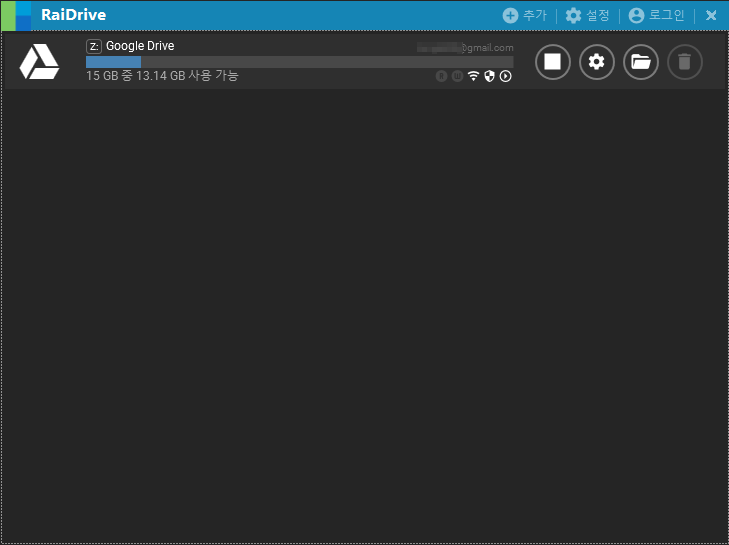Click the small play auto-connect status icon
The width and height of the screenshot is (729, 545).
(505, 76)
